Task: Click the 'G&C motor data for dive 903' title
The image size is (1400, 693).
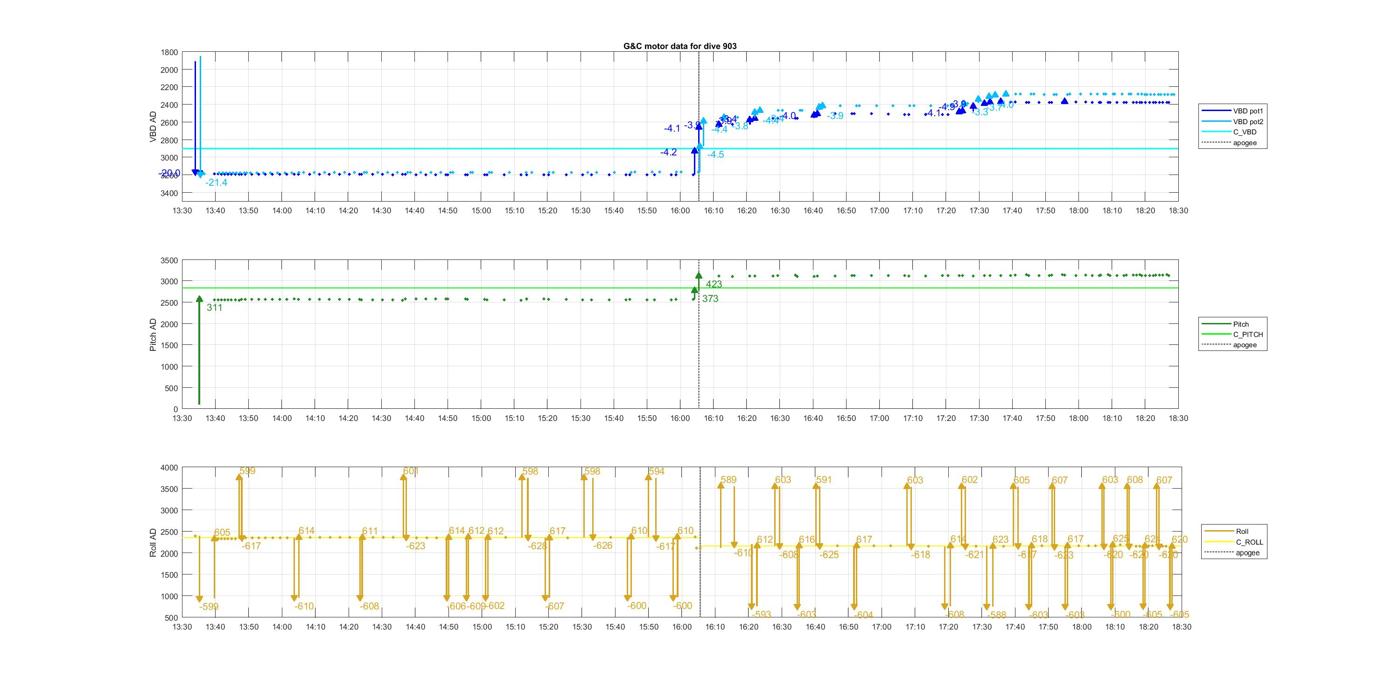Action: click(x=679, y=46)
